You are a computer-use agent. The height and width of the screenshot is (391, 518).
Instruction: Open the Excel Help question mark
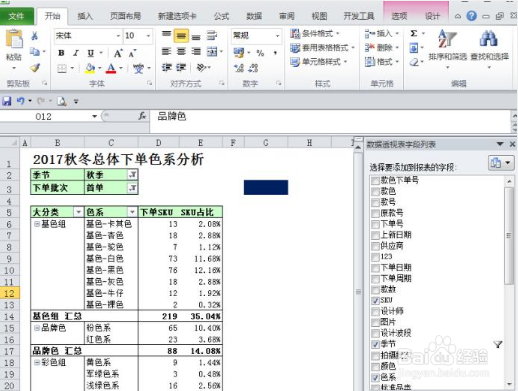point(471,16)
